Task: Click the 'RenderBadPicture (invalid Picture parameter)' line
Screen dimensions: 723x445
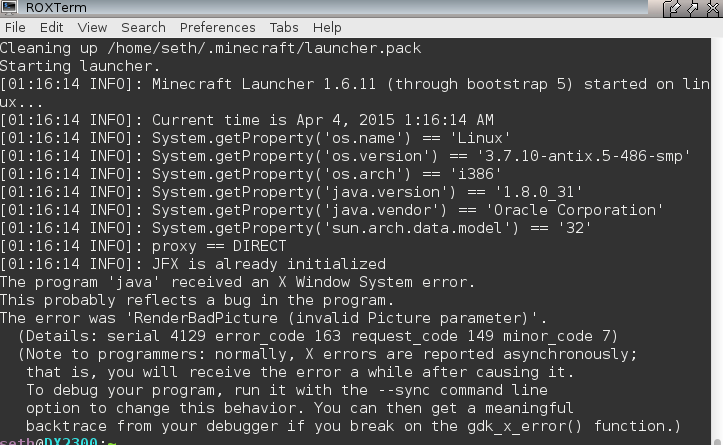Action: click(273, 318)
